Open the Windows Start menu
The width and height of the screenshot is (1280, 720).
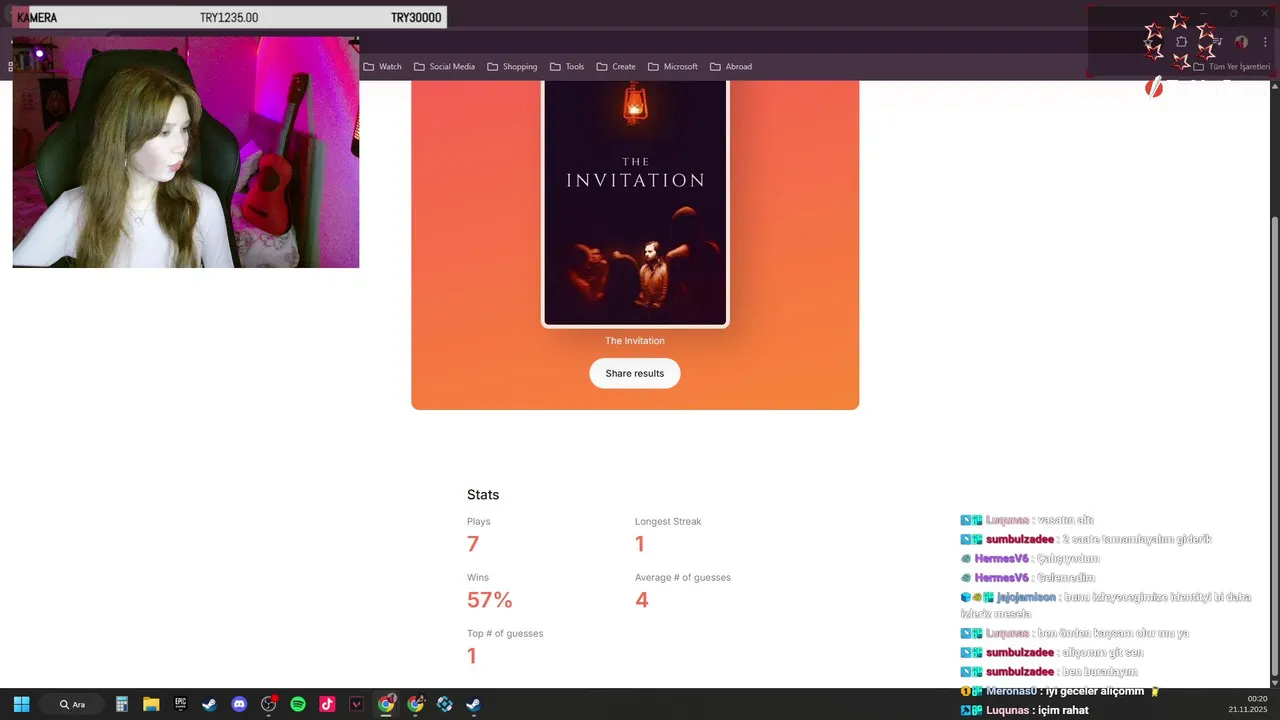pos(21,704)
